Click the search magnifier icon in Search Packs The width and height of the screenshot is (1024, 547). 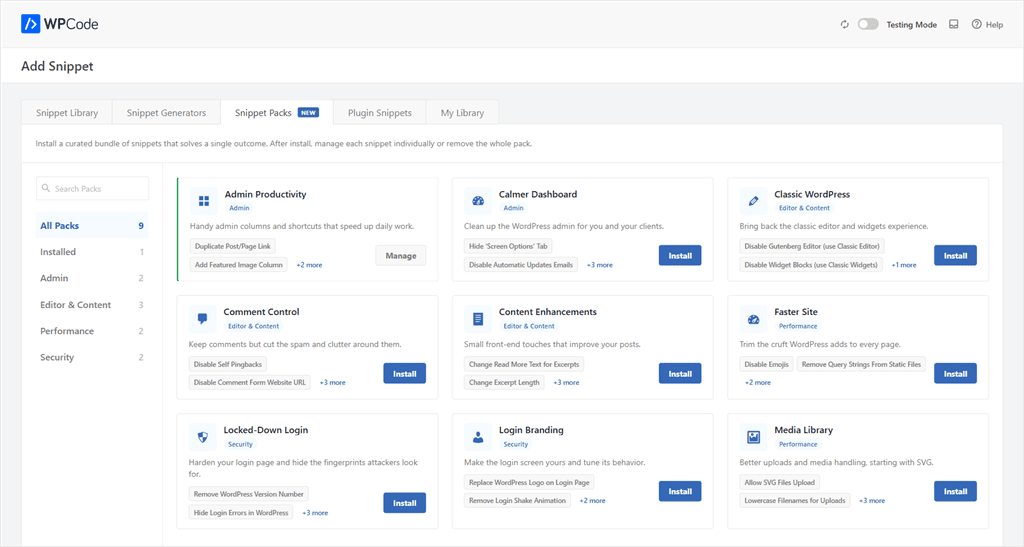point(46,188)
